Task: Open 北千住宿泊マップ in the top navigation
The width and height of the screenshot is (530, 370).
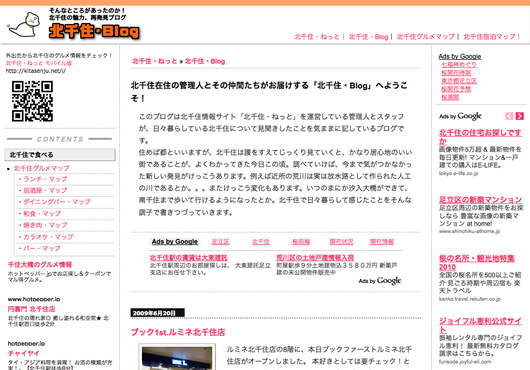Action: [x=489, y=36]
